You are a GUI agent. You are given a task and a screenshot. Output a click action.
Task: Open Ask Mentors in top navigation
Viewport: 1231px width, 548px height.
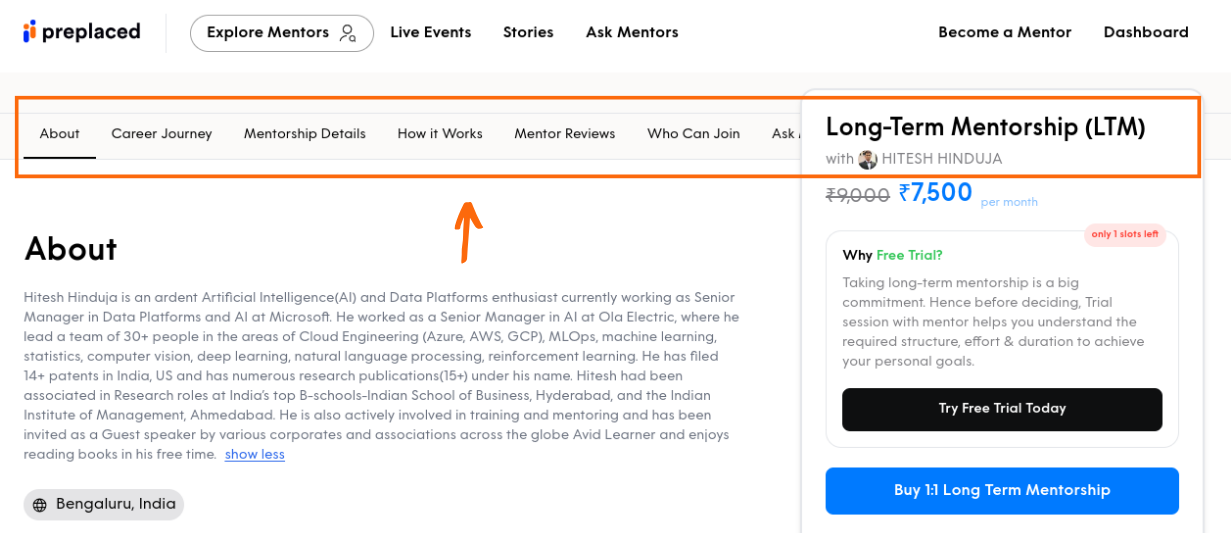point(632,32)
